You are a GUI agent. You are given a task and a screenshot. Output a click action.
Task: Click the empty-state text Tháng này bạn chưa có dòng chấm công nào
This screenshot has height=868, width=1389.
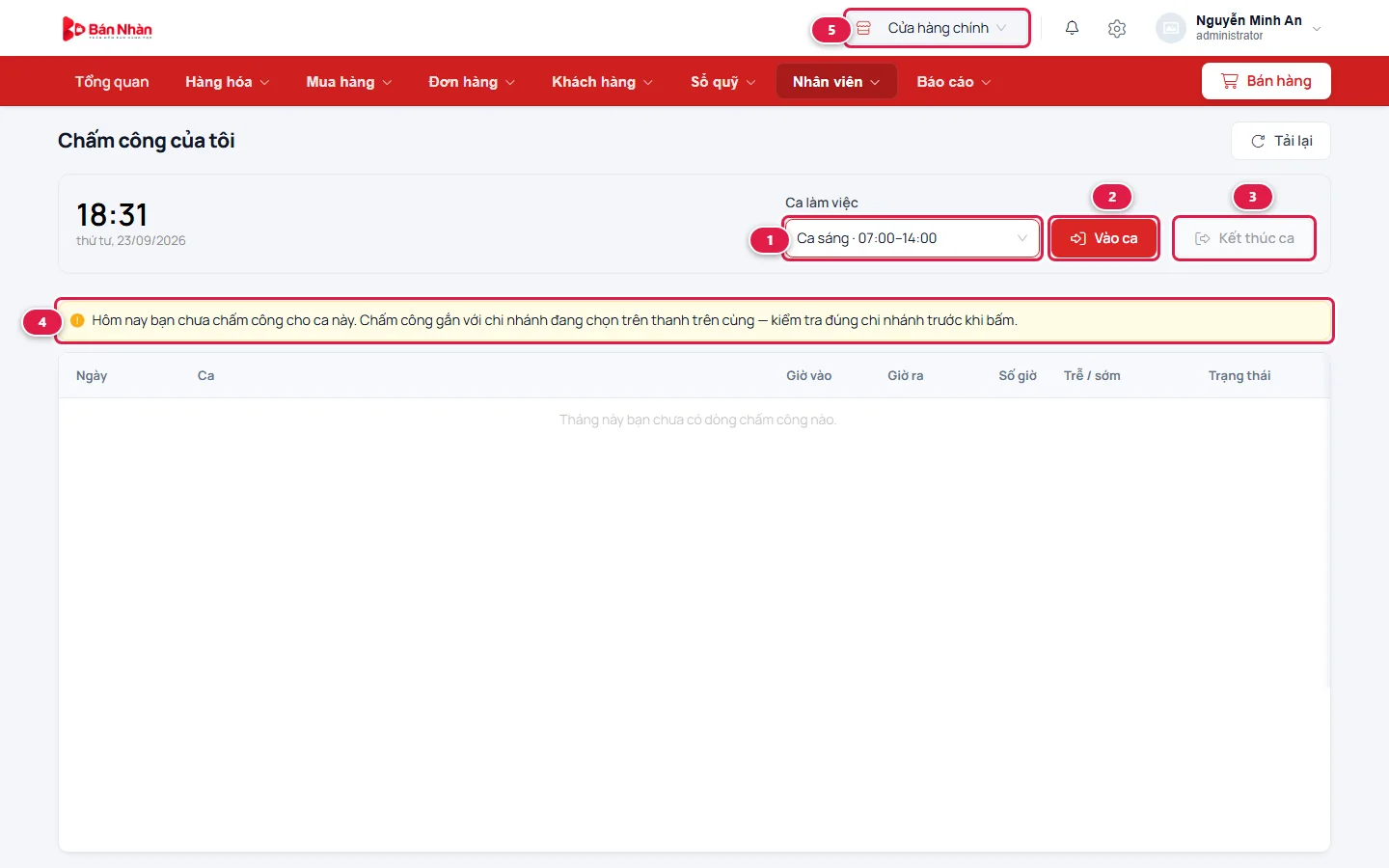[697, 420]
